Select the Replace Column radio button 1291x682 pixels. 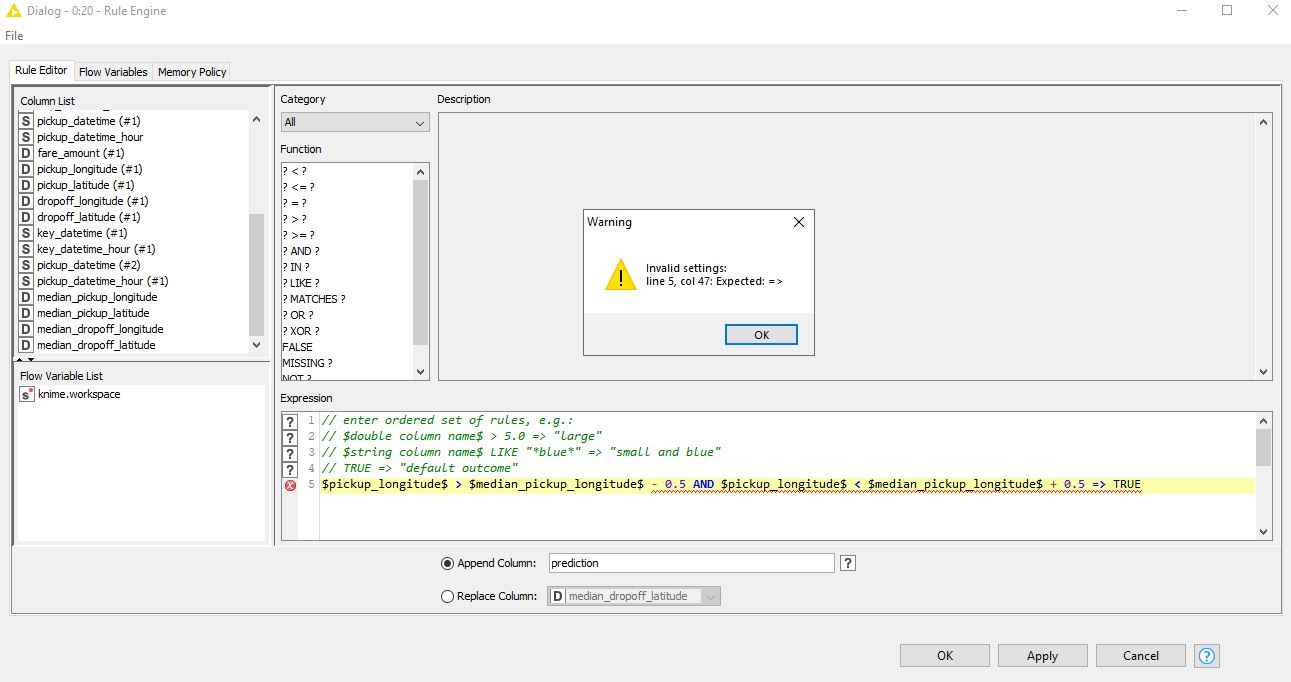point(447,596)
